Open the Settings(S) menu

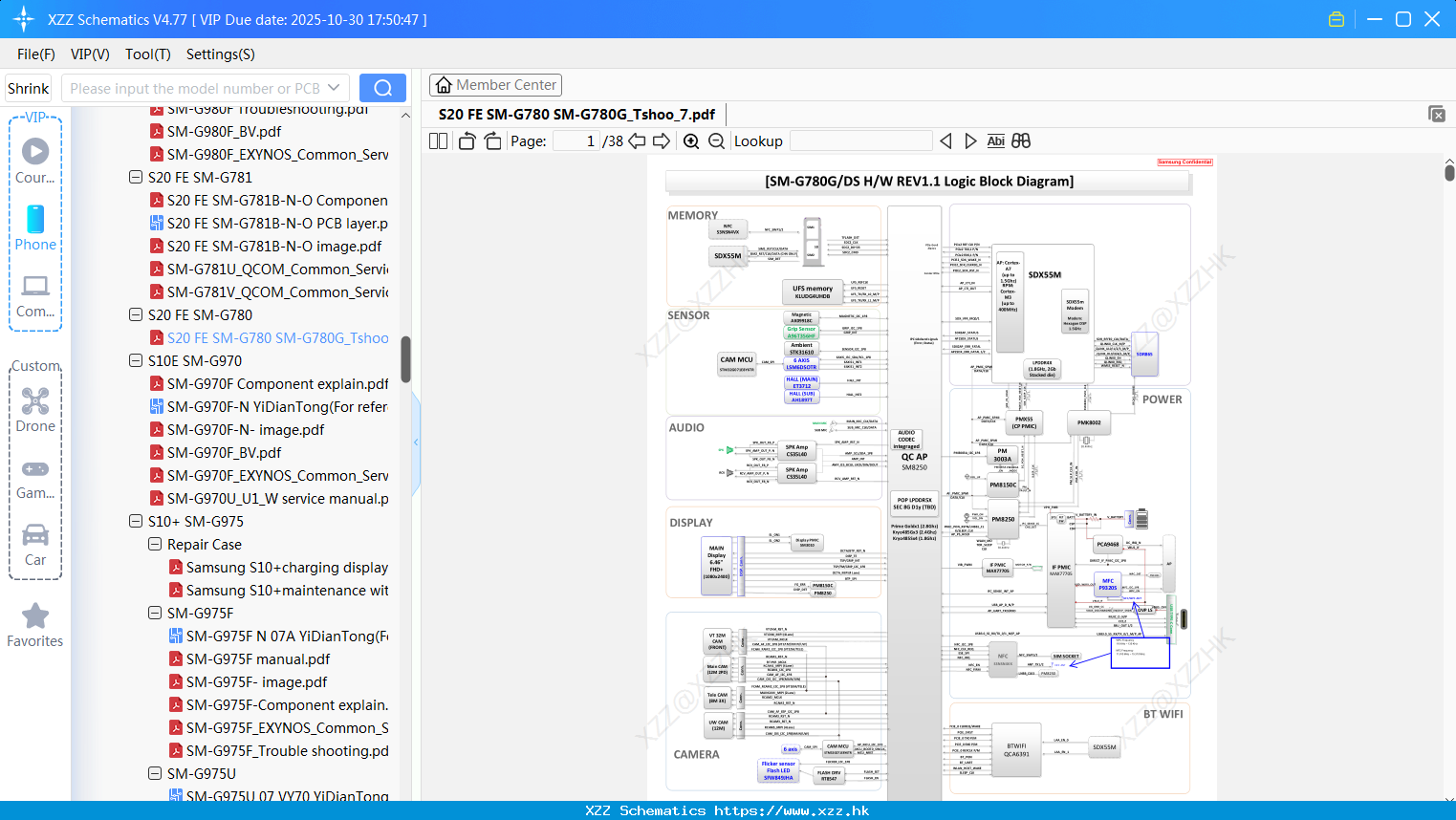[x=221, y=54]
